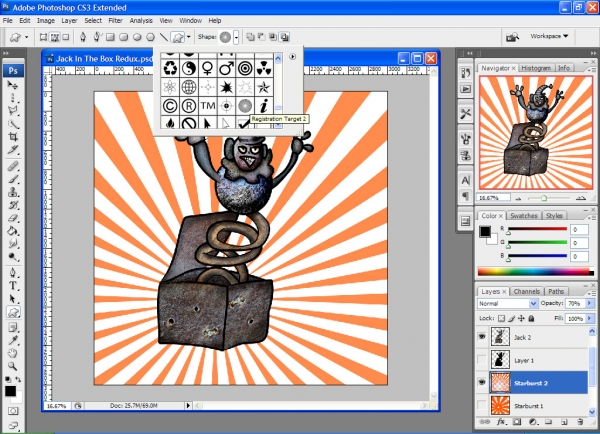Screen dimensions: 600x434
Task: Select the Crop tool
Action: click(x=13, y=137)
